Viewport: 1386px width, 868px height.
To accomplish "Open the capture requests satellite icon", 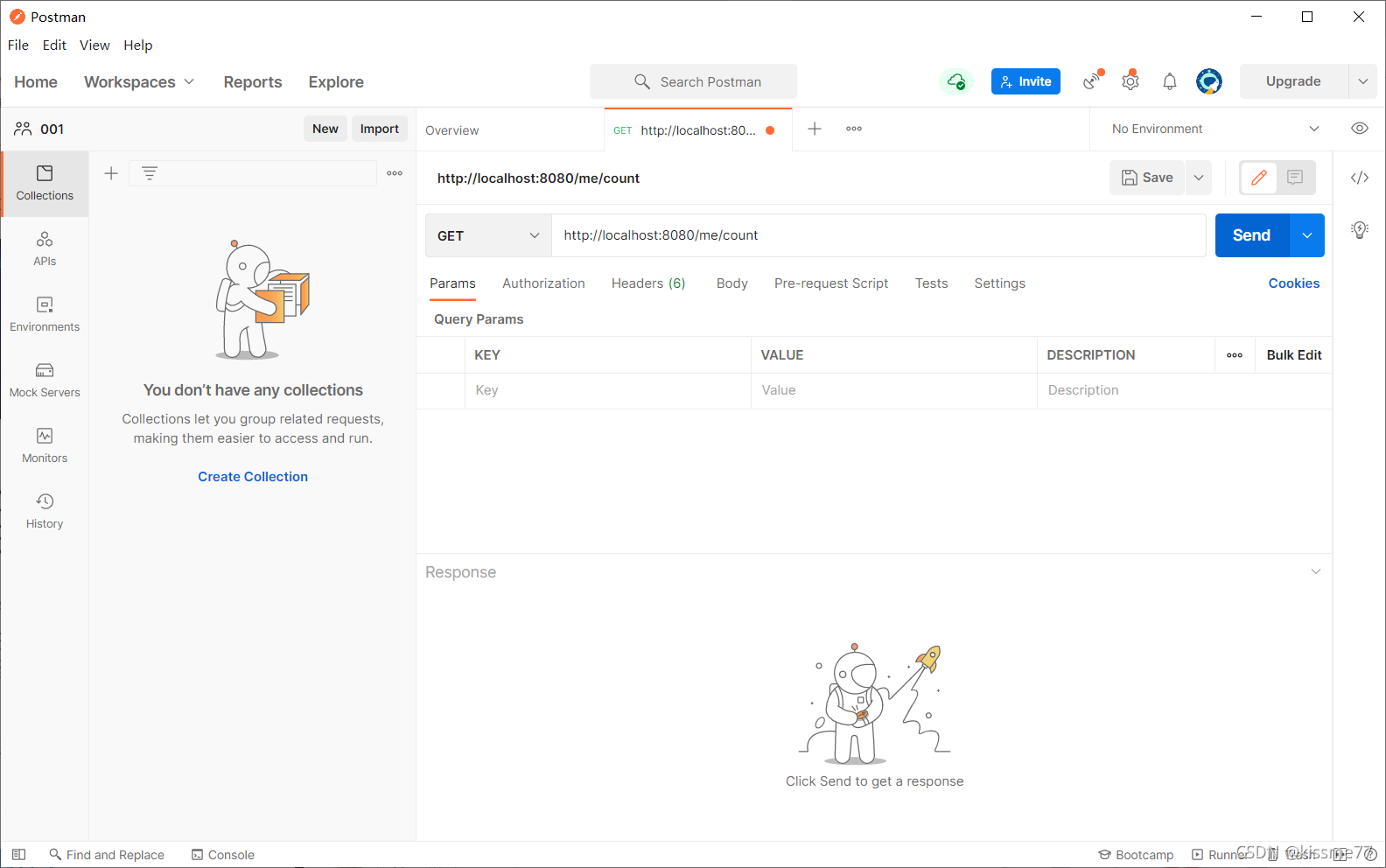I will pyautogui.click(x=1093, y=80).
